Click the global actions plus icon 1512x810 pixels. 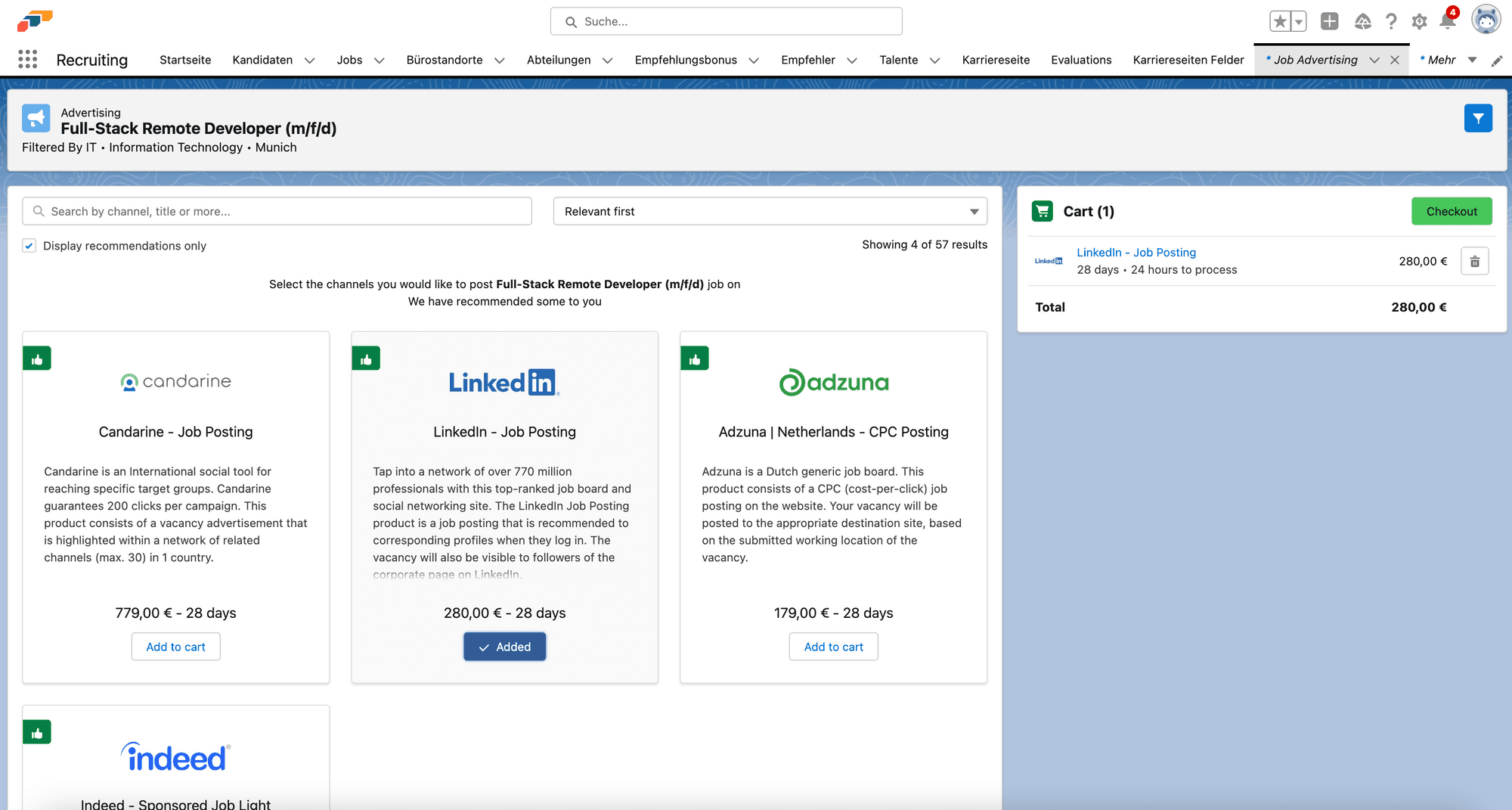coord(1330,21)
